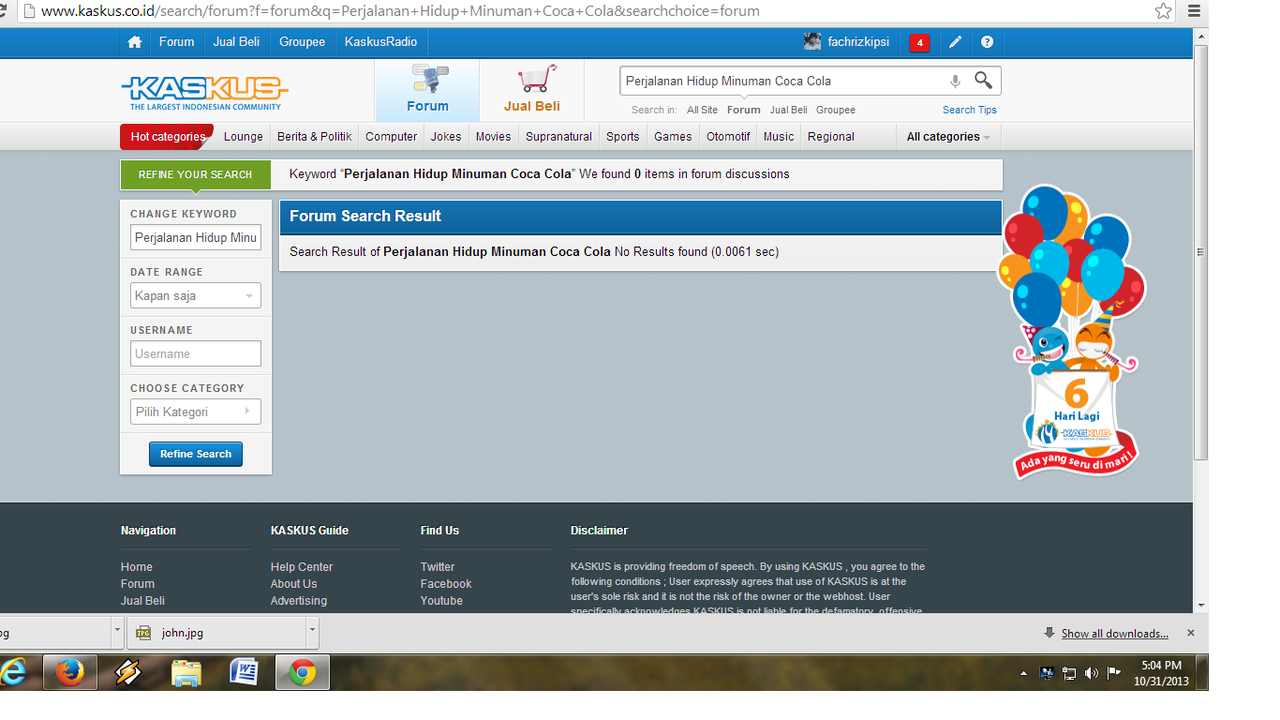Image resolution: width=1280 pixels, height=720 pixels.
Task: Click the Kaskus home icon in top bar
Action: pos(135,42)
